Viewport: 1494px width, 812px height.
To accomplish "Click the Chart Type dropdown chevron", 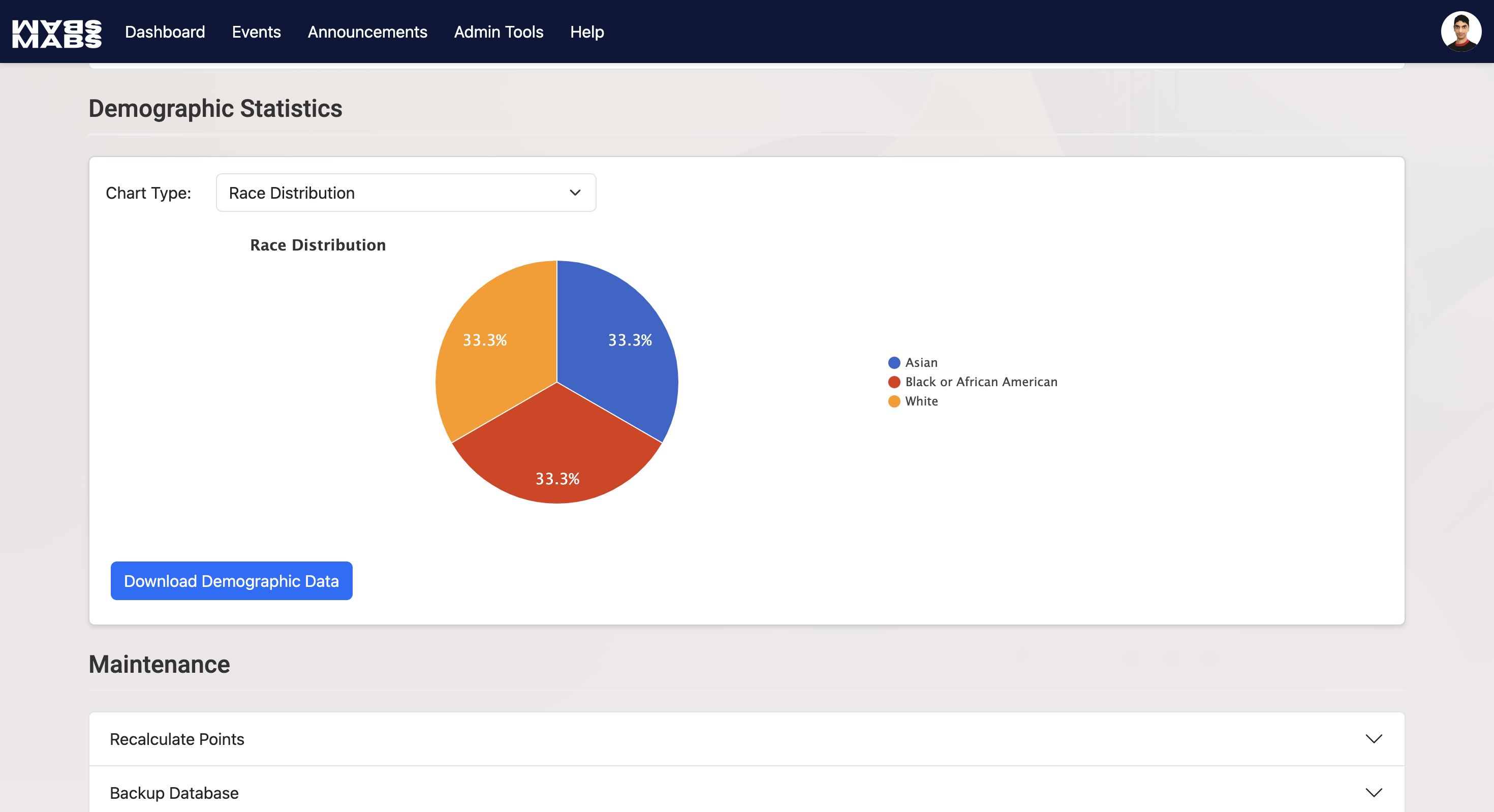I will [x=575, y=193].
